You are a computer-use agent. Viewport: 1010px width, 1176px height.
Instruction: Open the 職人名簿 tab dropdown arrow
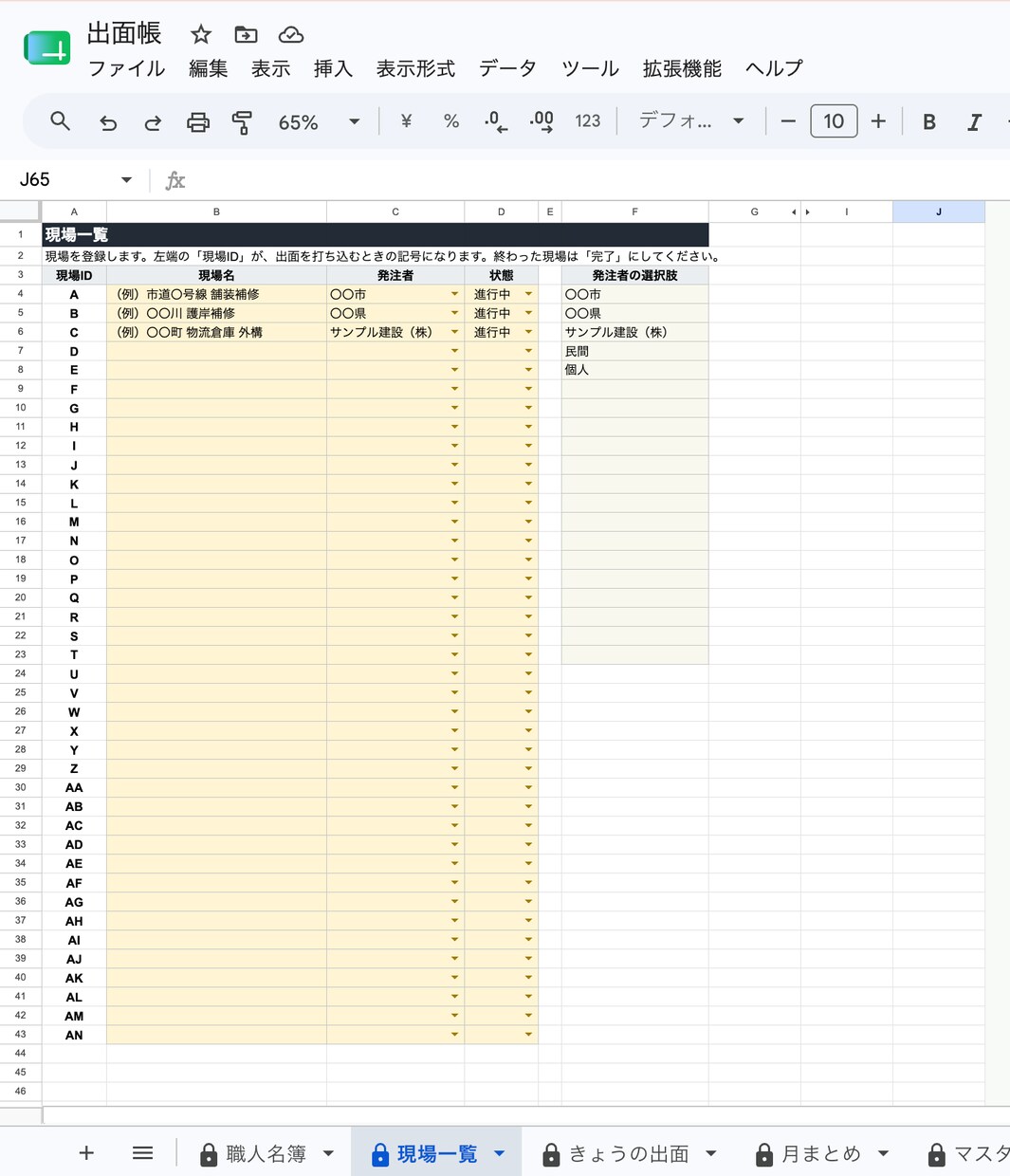tap(328, 1154)
